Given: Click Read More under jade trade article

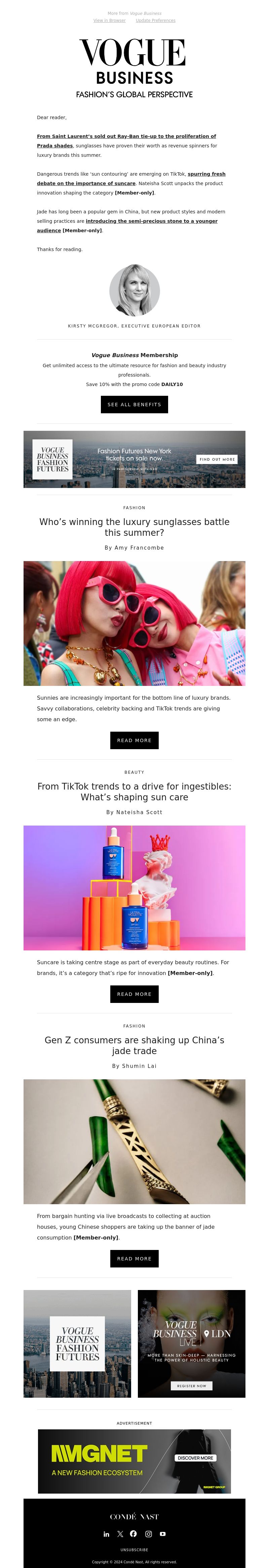Looking at the screenshot, I should 134,1259.
